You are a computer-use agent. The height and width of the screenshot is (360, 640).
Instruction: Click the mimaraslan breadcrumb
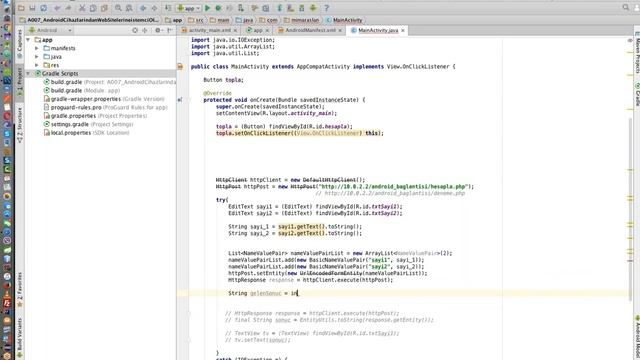pos(301,20)
